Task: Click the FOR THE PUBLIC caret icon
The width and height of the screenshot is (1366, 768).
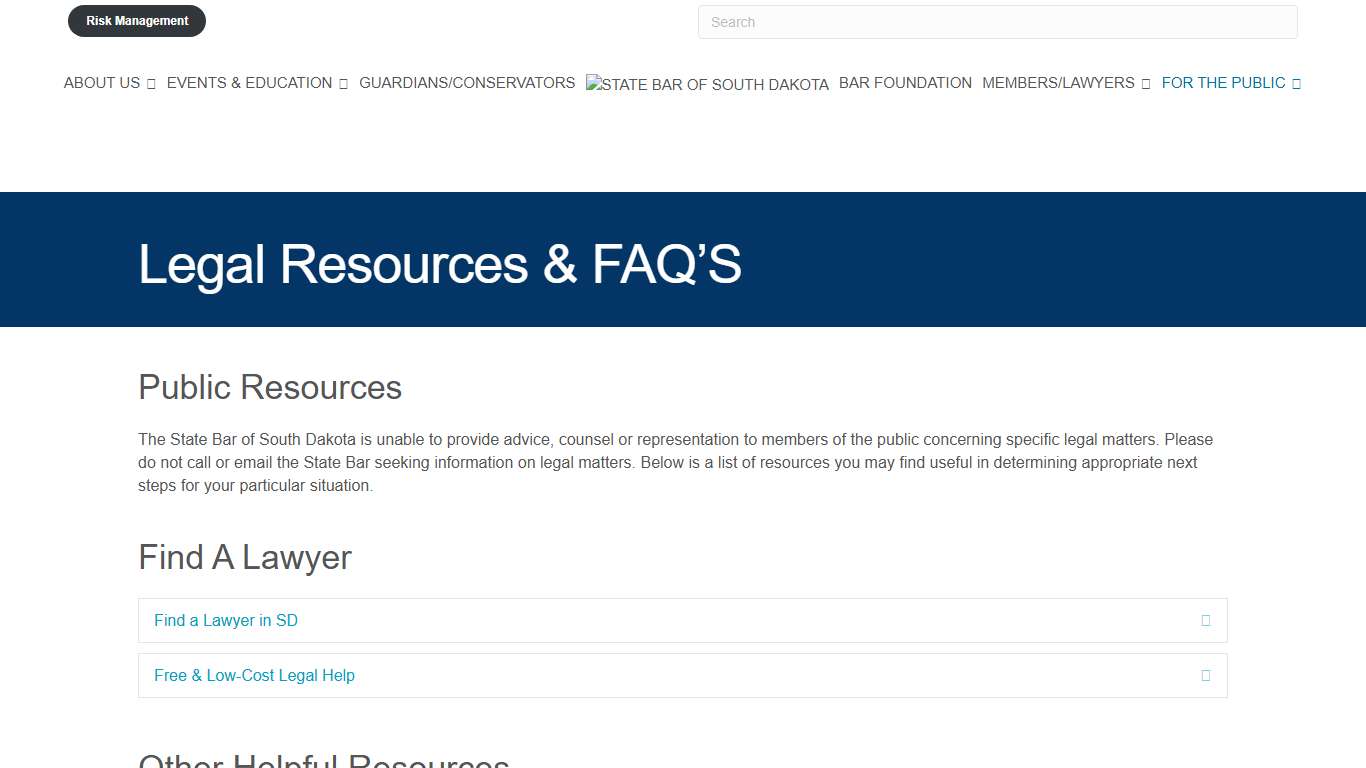Action: [x=1297, y=83]
